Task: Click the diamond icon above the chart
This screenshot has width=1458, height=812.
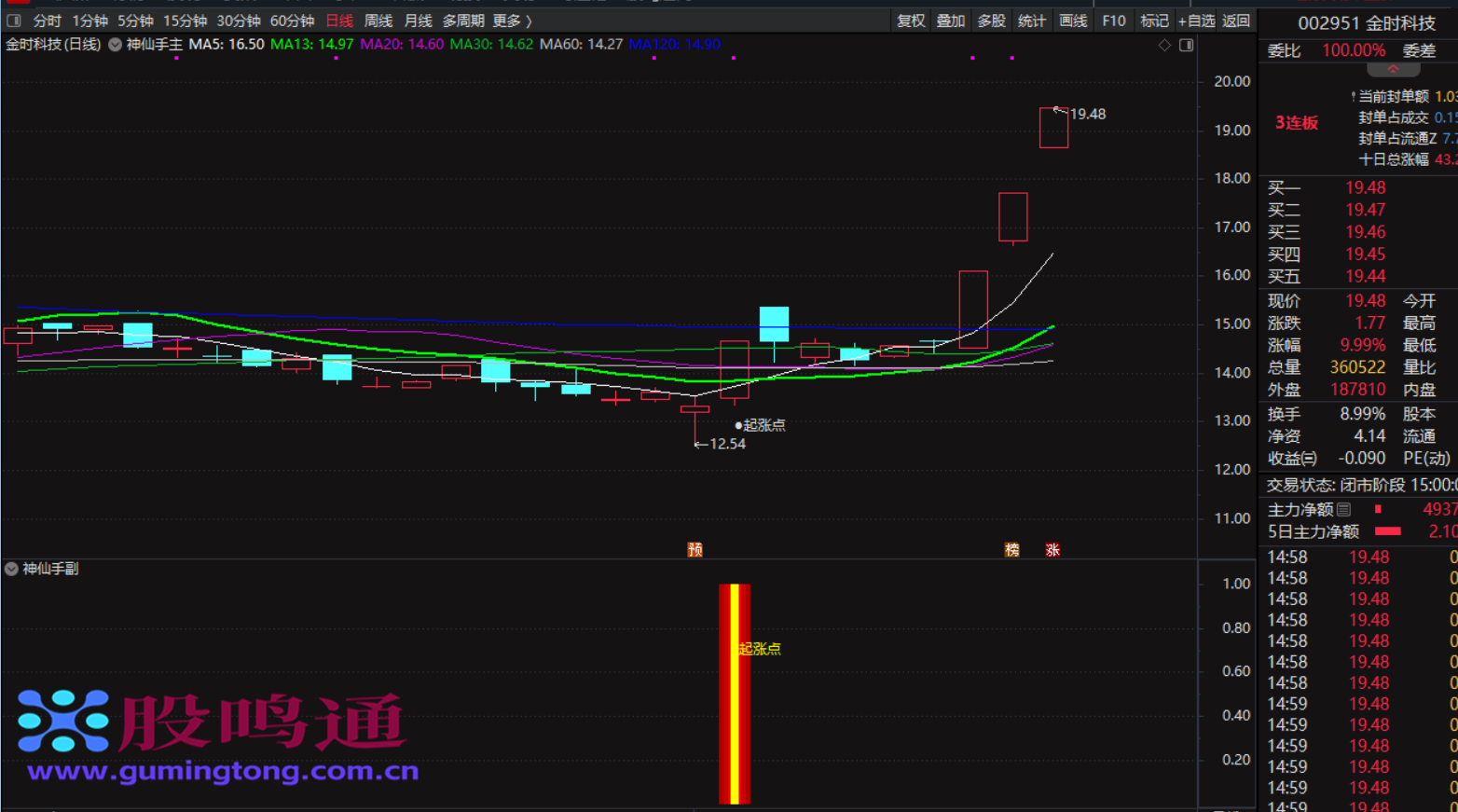Action: coord(1164,45)
